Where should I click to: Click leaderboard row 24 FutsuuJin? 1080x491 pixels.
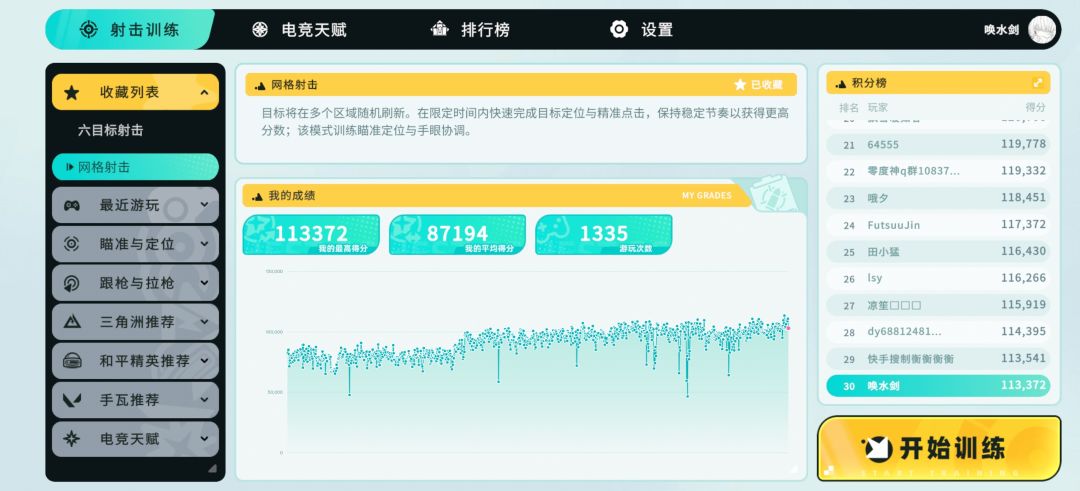tap(938, 225)
